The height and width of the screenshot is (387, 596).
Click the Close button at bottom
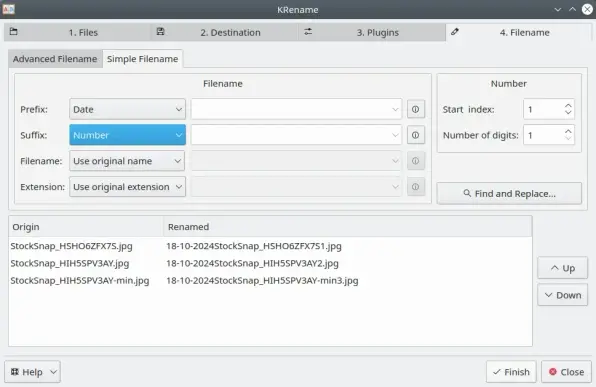click(x=566, y=372)
